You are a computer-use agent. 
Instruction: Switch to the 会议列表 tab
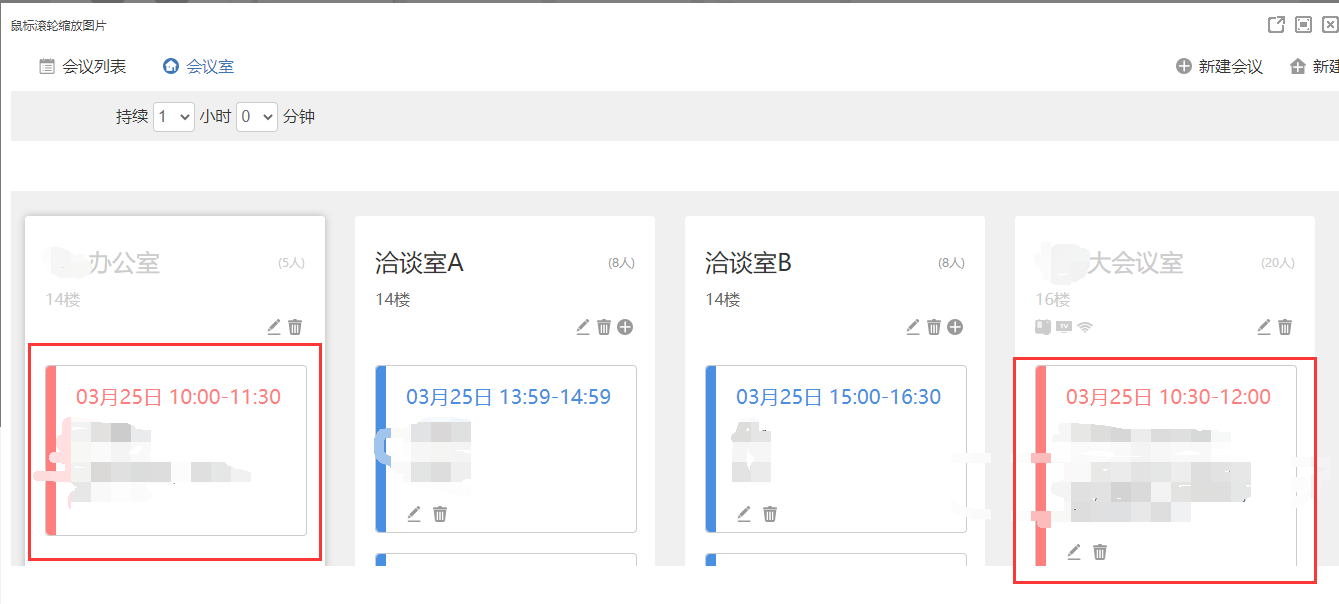coord(83,67)
